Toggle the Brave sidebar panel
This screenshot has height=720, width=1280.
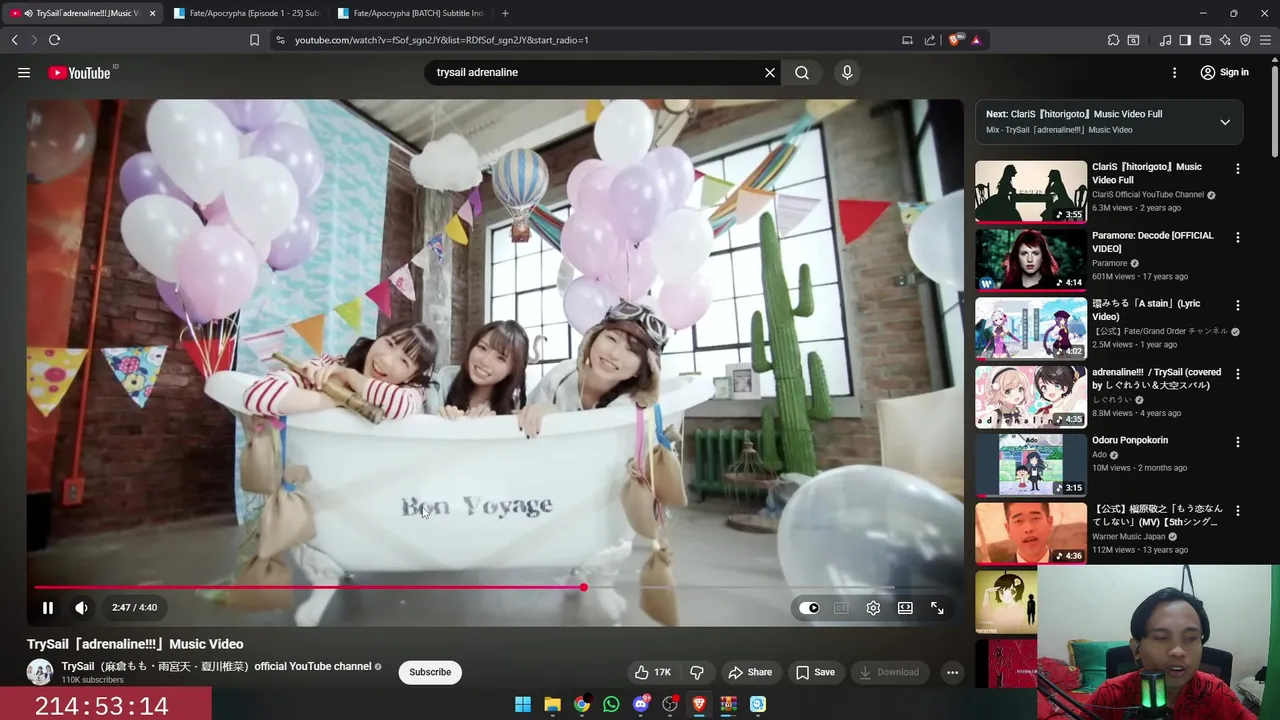point(1185,40)
